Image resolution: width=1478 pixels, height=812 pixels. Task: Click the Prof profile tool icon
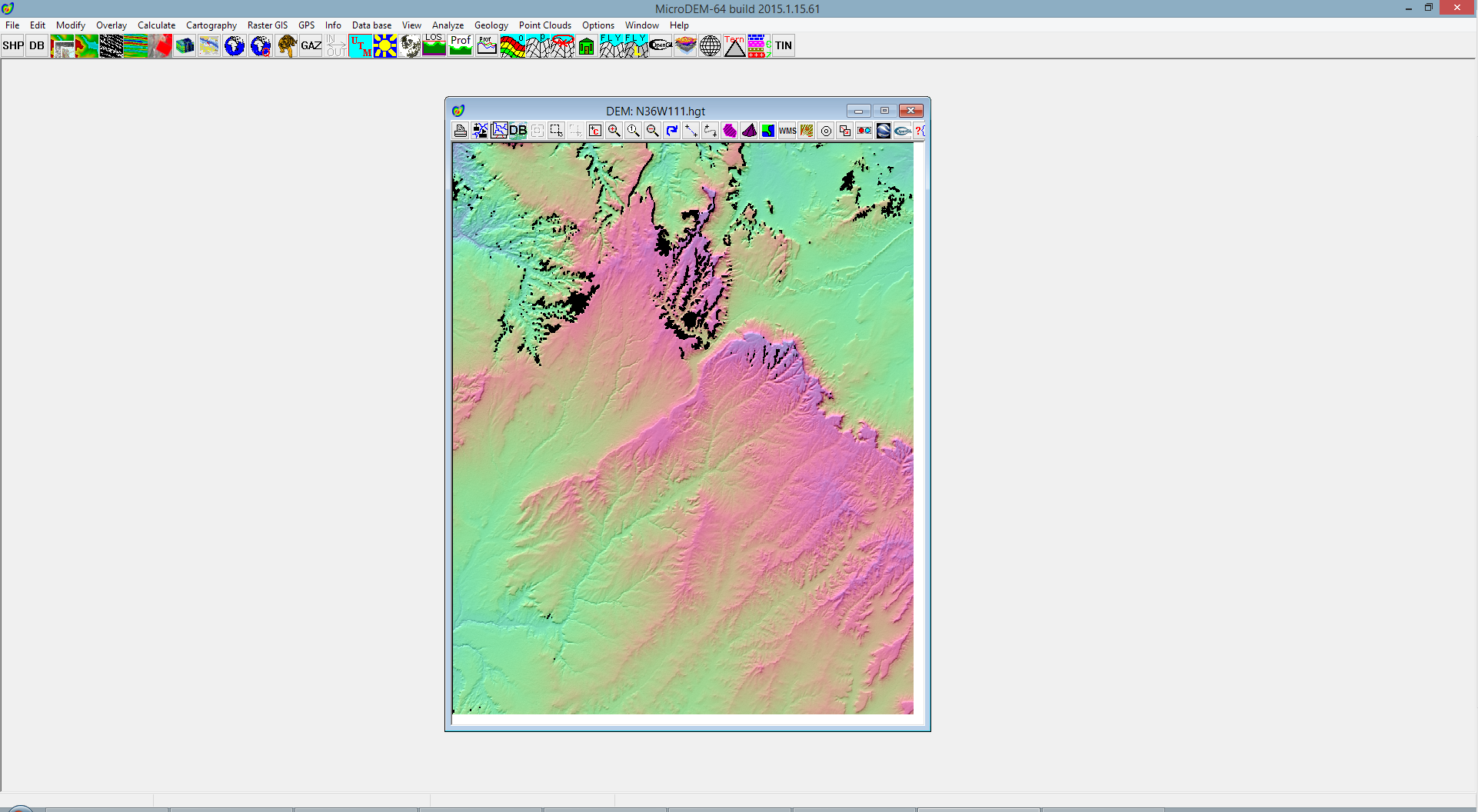click(461, 46)
